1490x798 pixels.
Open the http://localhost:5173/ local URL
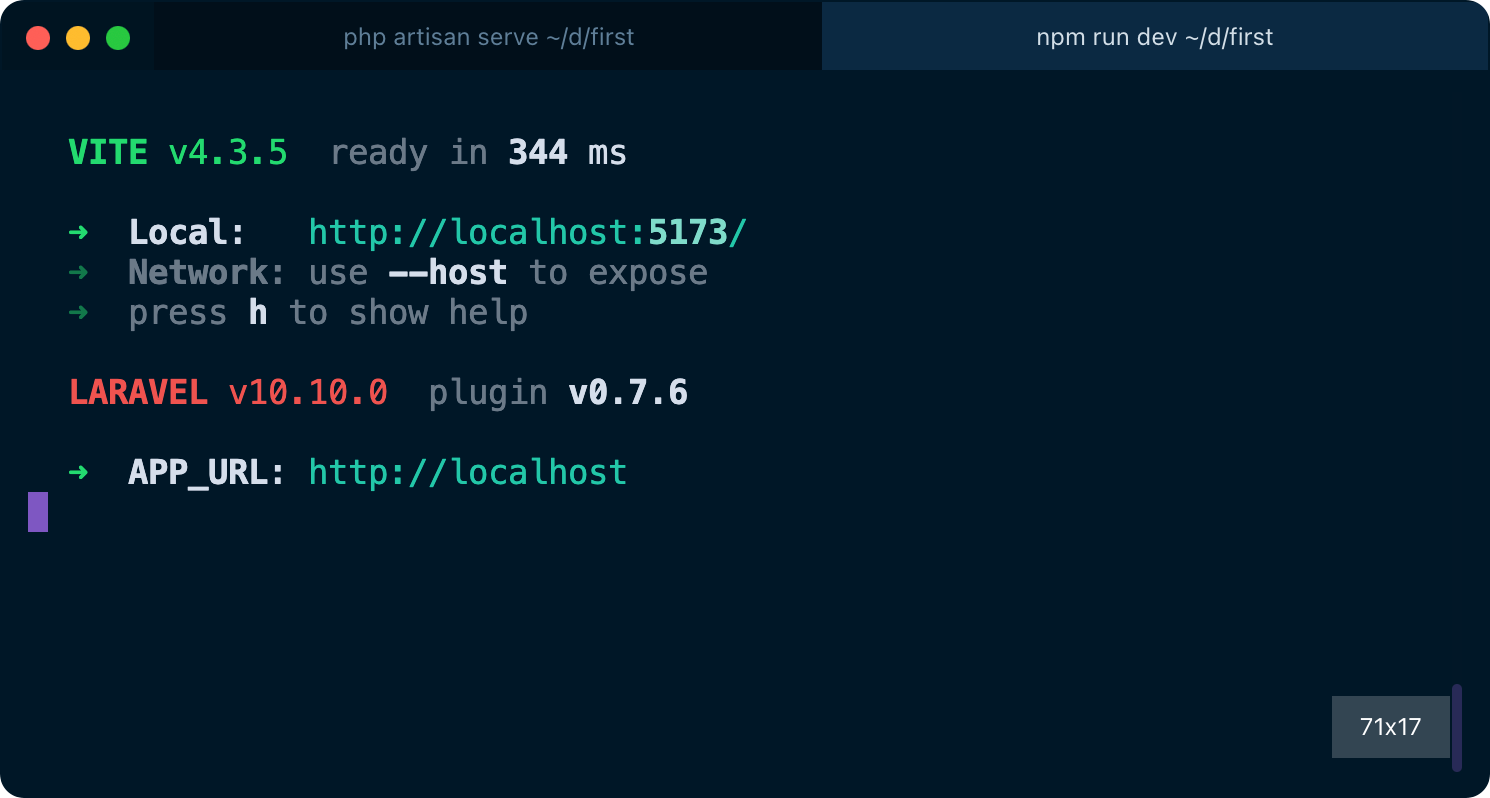click(527, 233)
